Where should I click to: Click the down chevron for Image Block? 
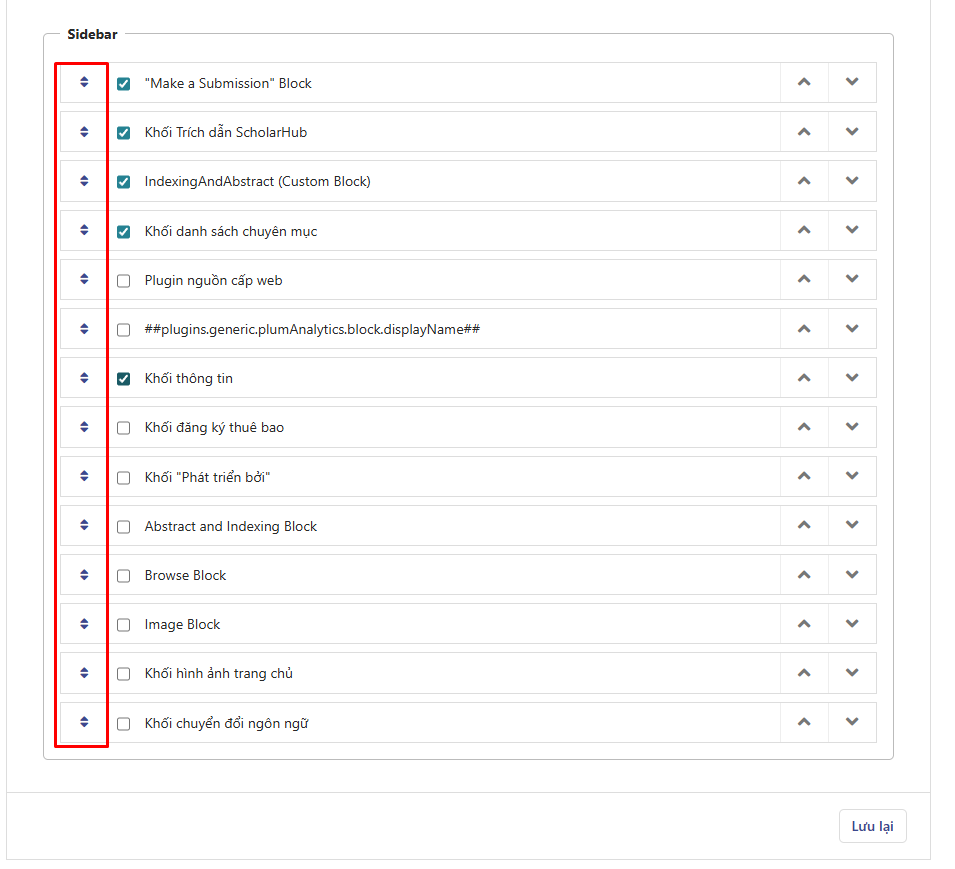852,623
